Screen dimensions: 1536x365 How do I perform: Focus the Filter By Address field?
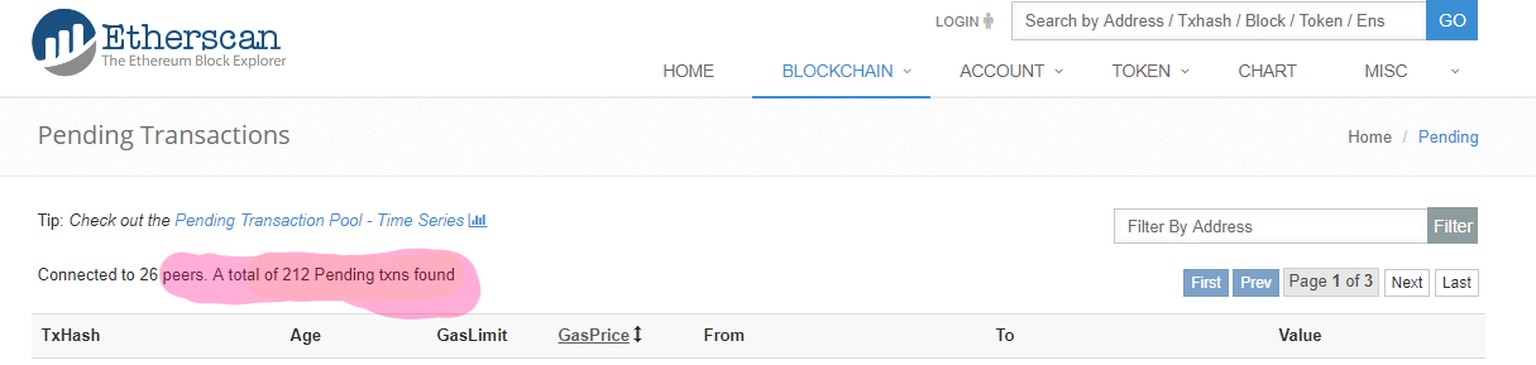(1271, 226)
